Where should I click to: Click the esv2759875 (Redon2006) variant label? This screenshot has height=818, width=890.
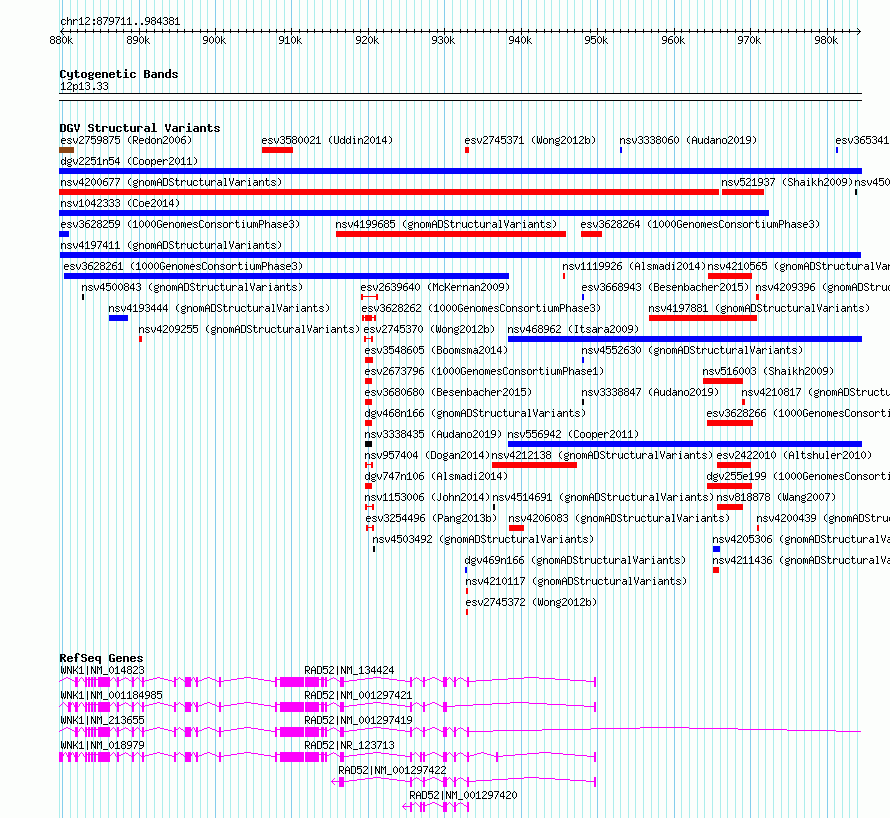126,140
